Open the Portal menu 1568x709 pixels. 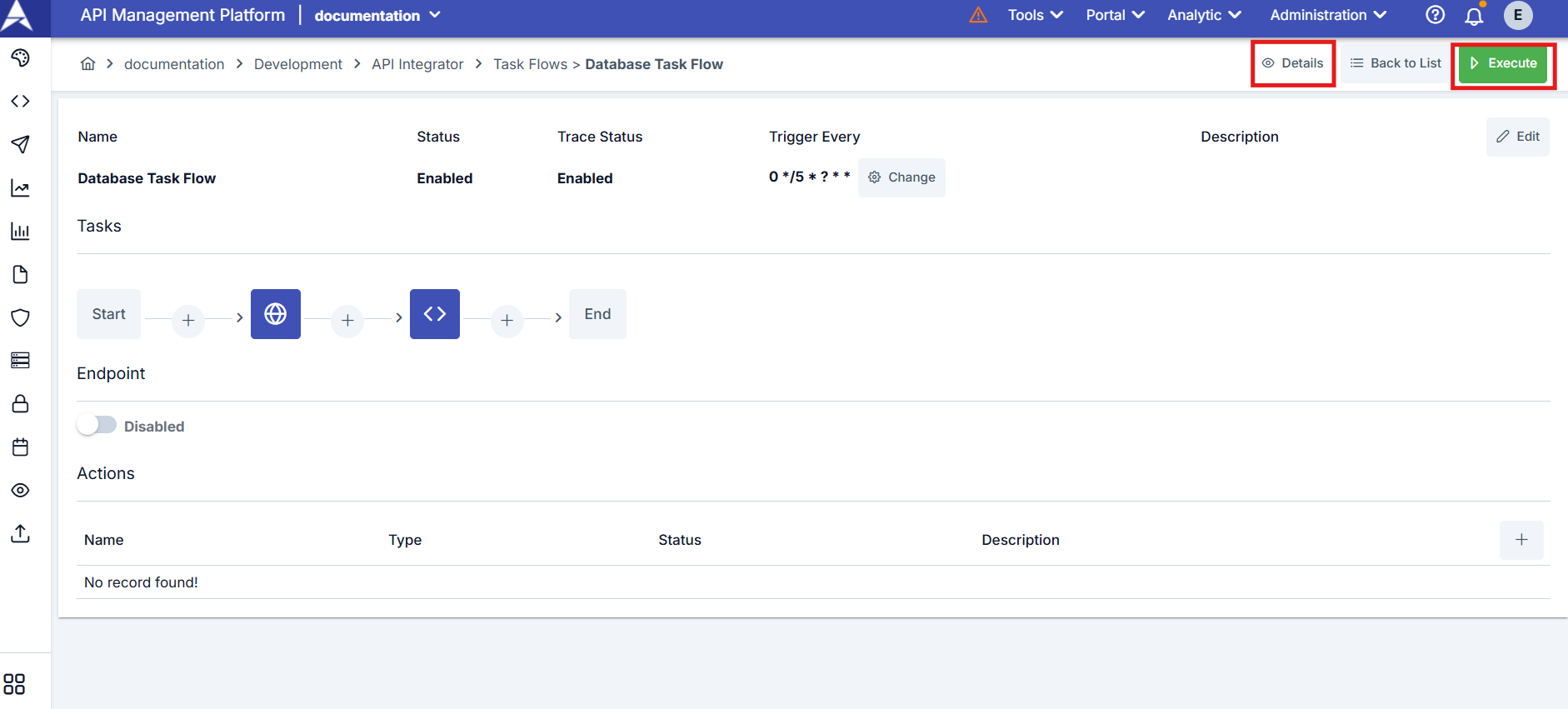point(1115,15)
